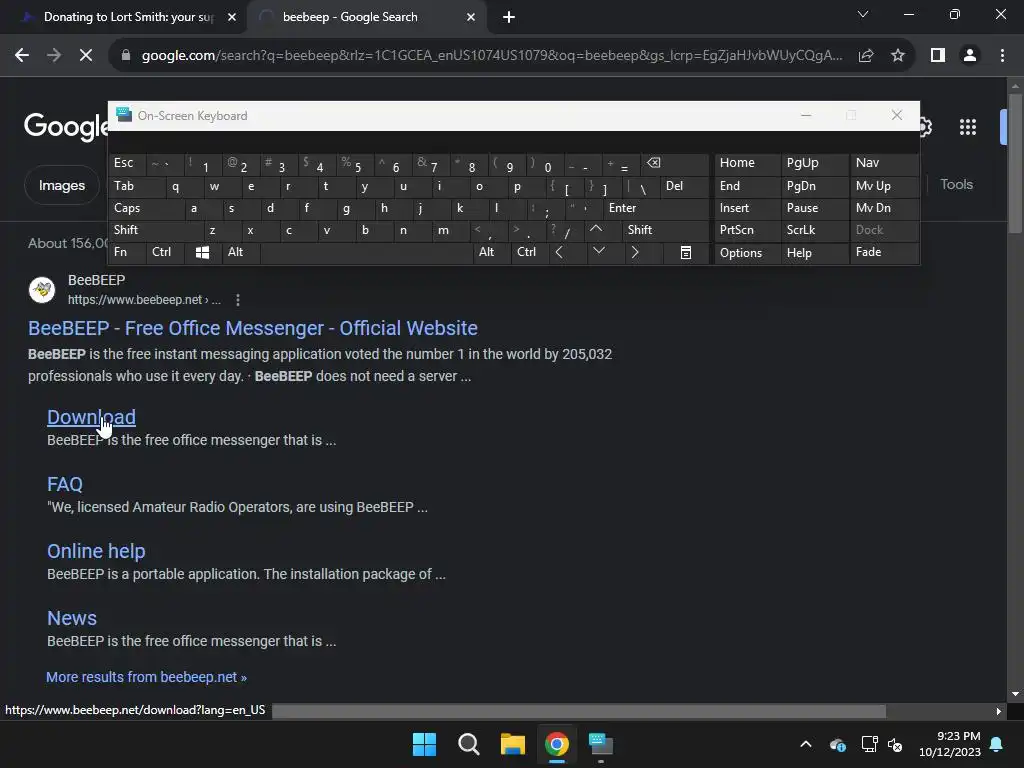
Task: Open the volume muted tray icon
Action: pos(895,744)
